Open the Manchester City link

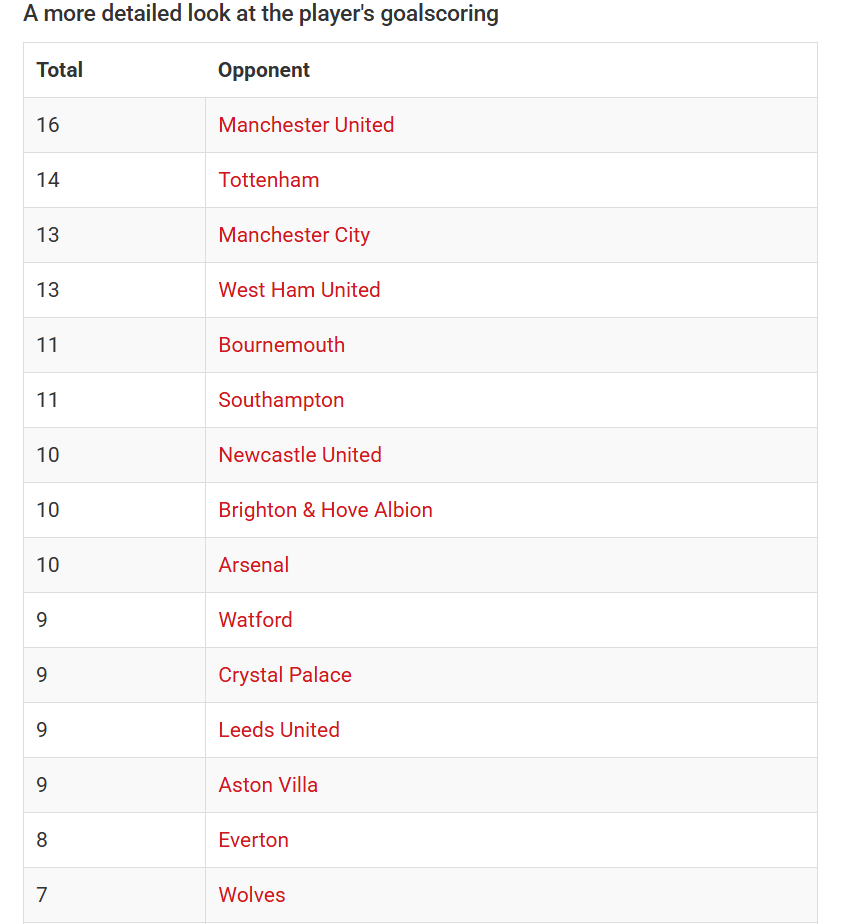(294, 235)
